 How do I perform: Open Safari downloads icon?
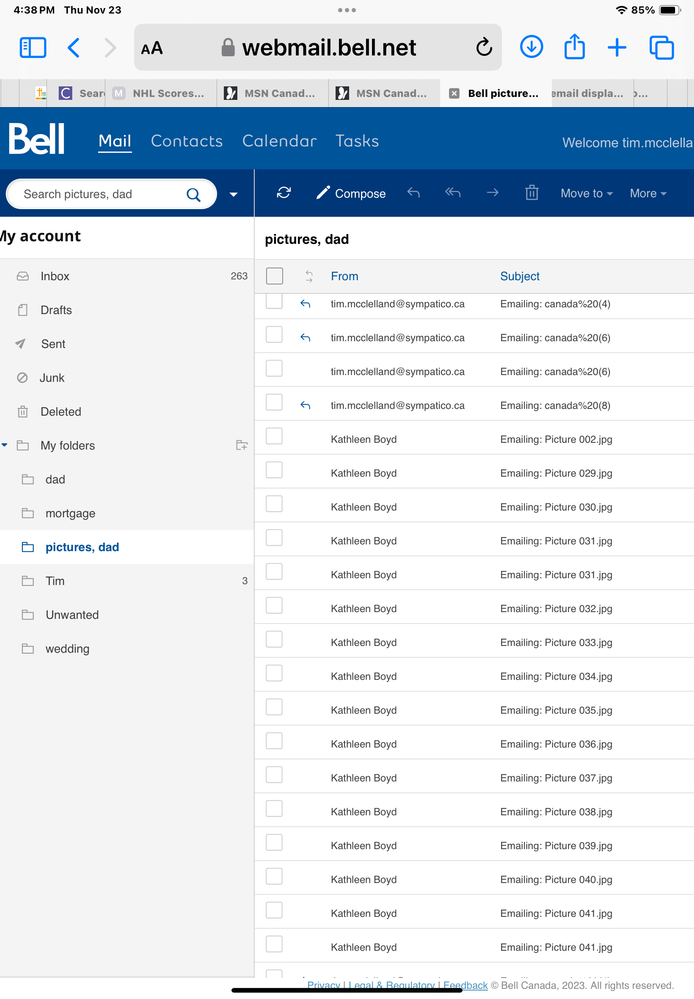531,47
